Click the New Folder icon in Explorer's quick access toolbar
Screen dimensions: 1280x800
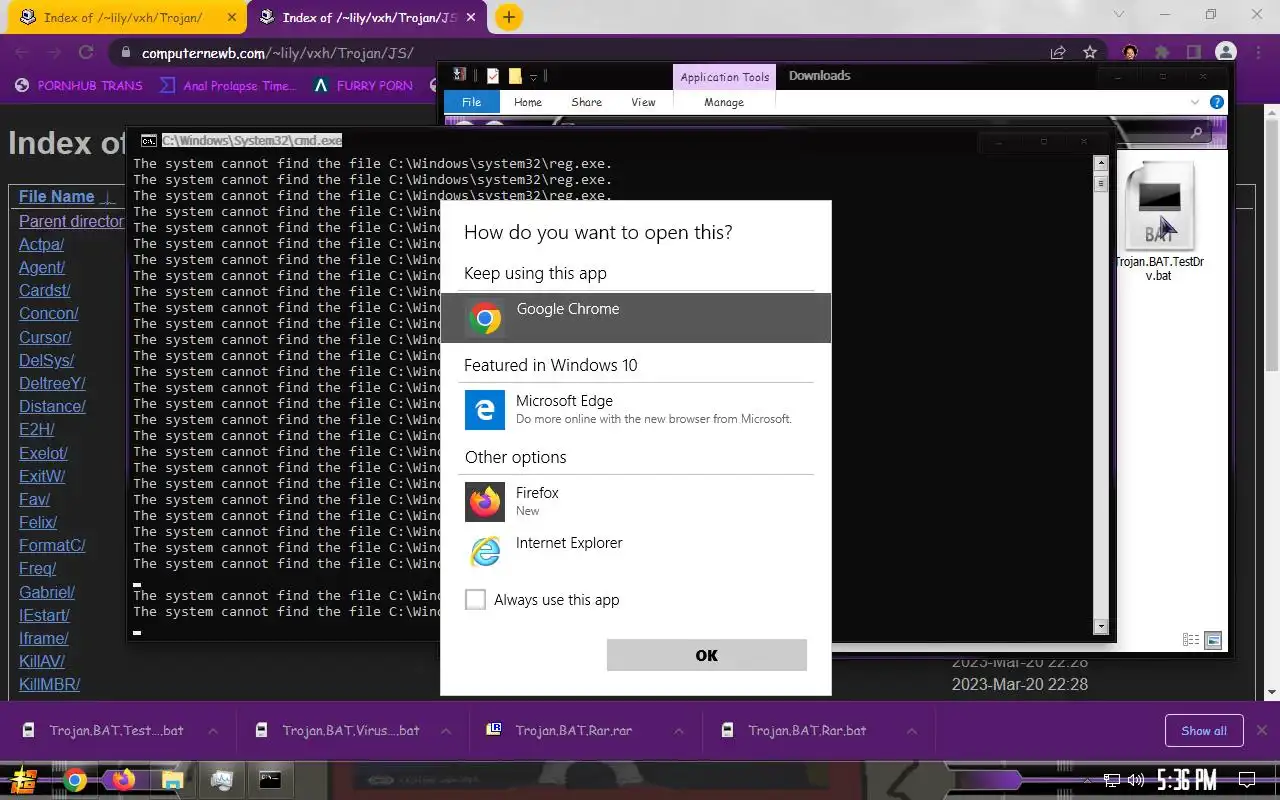pyautogui.click(x=515, y=76)
